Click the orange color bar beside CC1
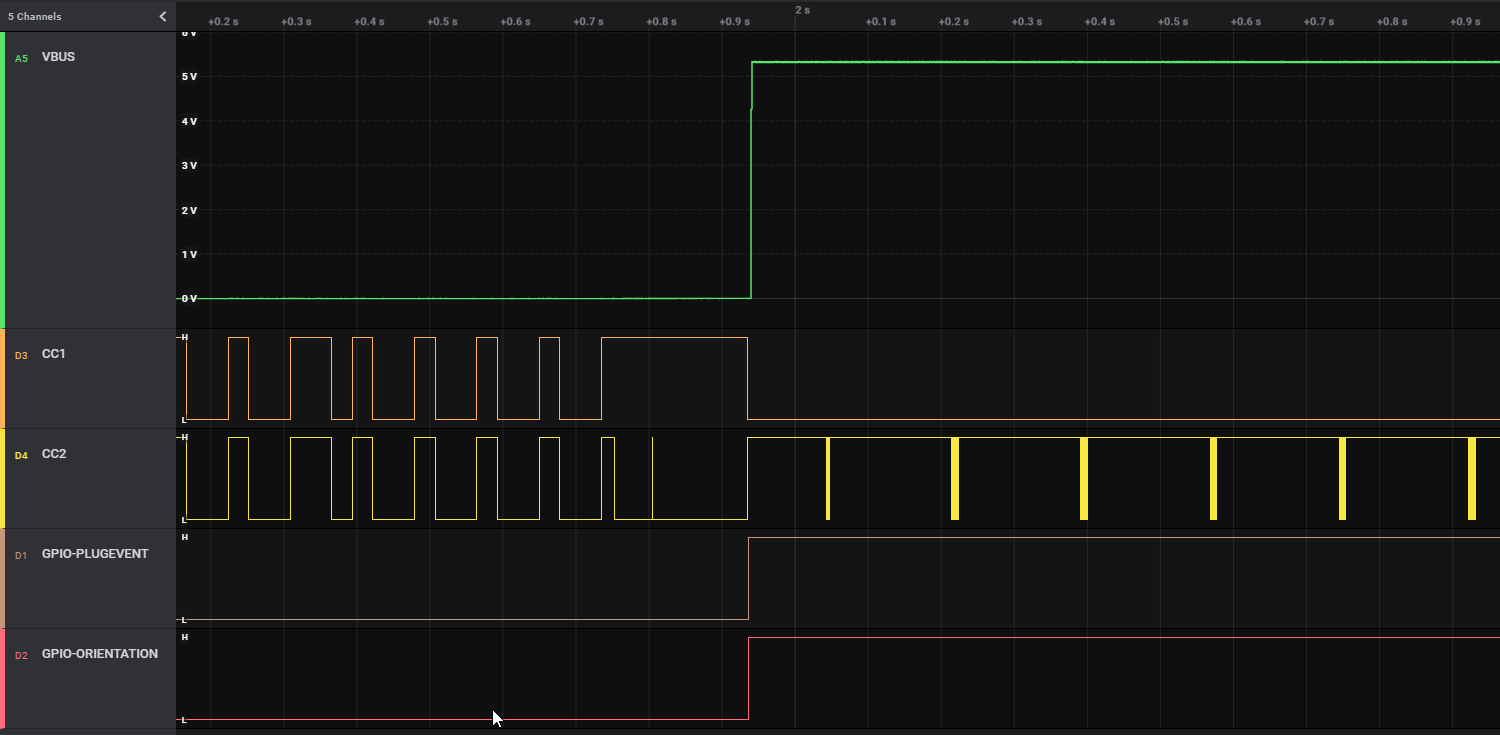 click(x=3, y=379)
